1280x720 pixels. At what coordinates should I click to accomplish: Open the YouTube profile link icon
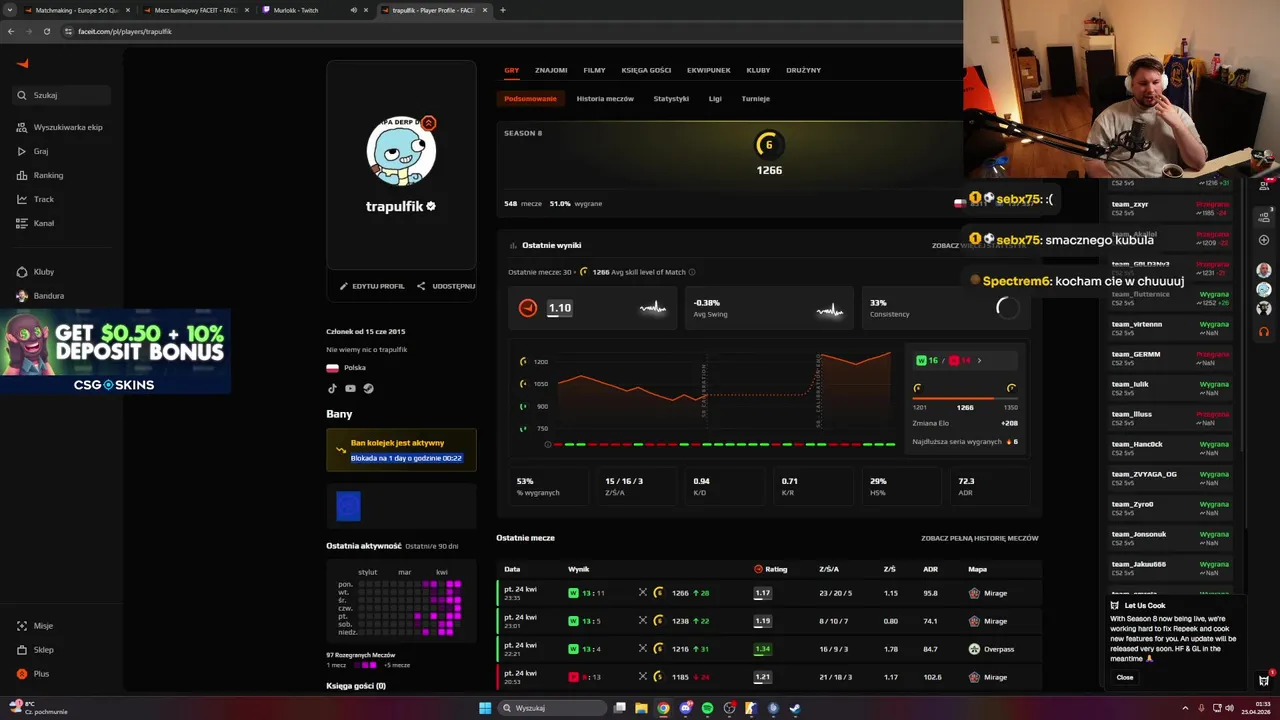pyautogui.click(x=350, y=388)
